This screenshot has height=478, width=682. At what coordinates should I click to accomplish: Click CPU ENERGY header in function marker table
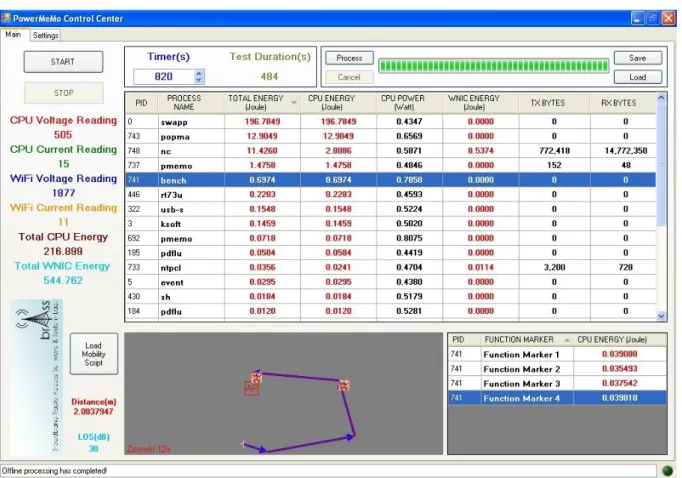(x=620, y=340)
